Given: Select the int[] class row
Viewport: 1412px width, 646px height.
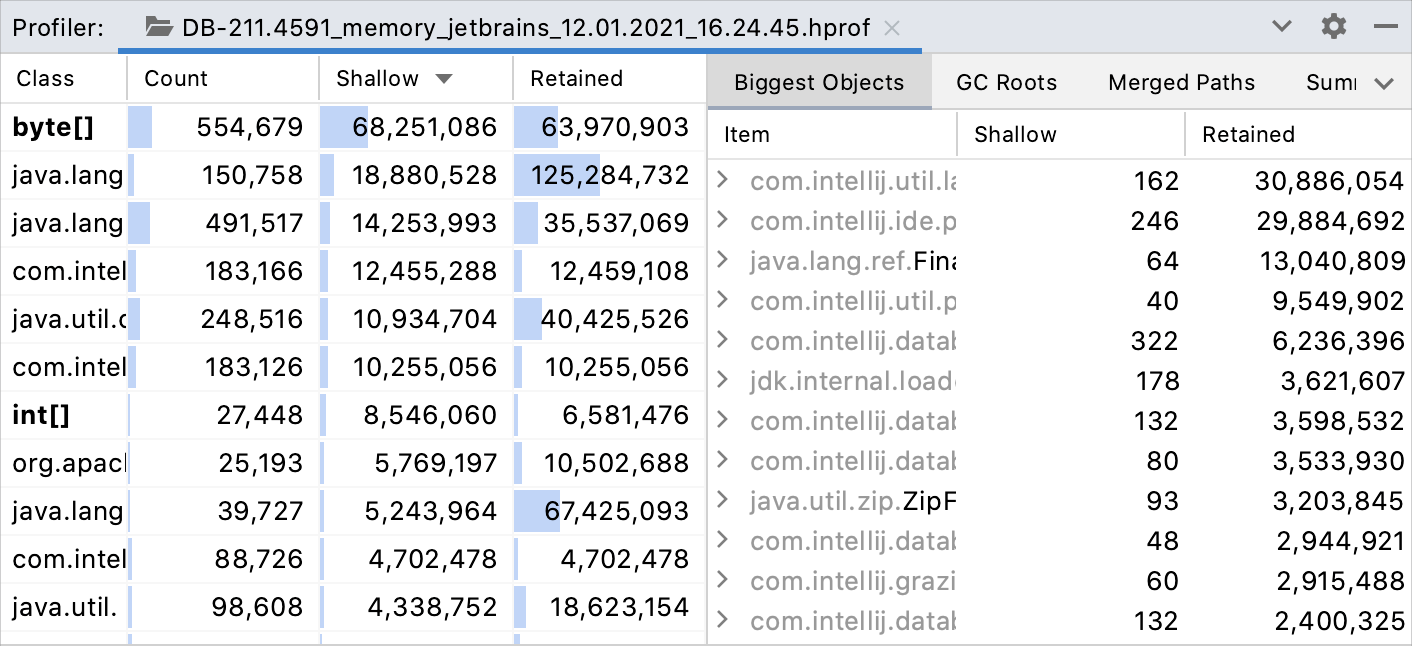Looking at the screenshot, I should click(41, 415).
